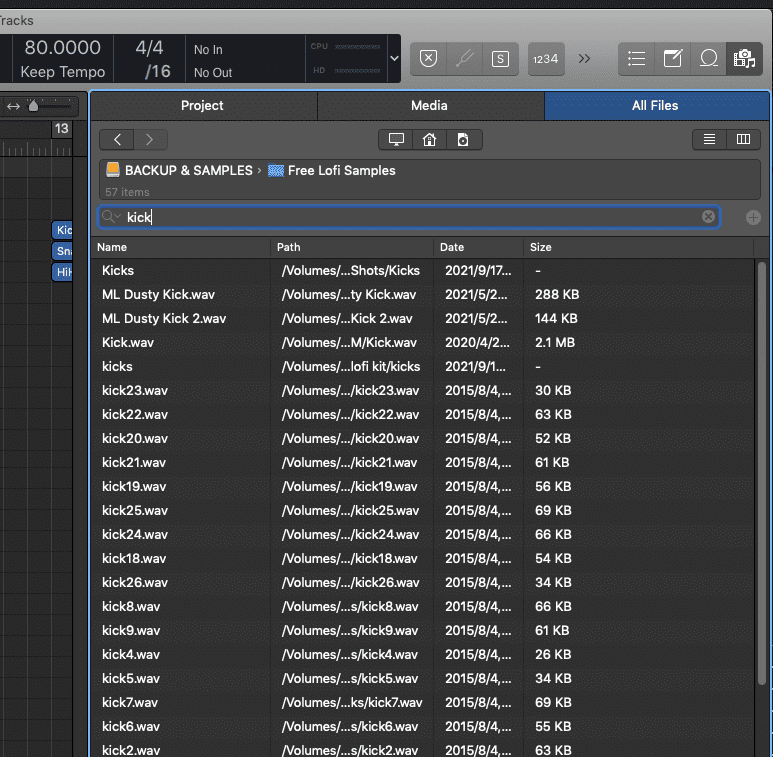Open the Keep Tempo mode menu
This screenshot has height=757, width=773.
click(x=63, y=72)
